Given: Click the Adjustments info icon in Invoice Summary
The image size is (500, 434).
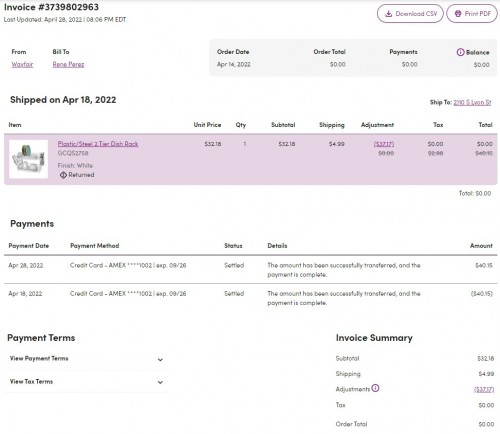Looking at the screenshot, I should pyautogui.click(x=375, y=388).
